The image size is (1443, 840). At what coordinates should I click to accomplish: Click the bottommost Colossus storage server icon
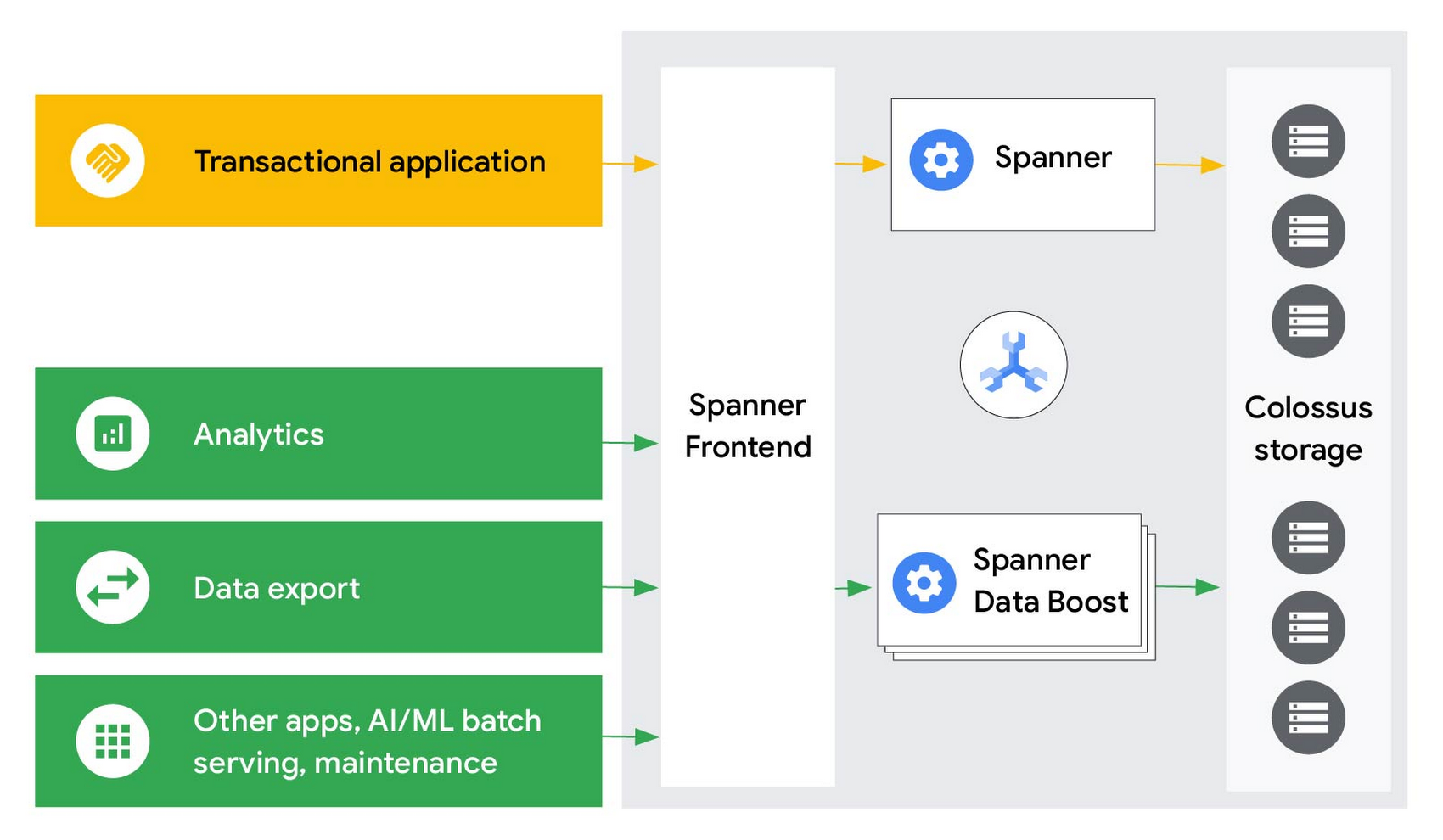coord(1308,718)
